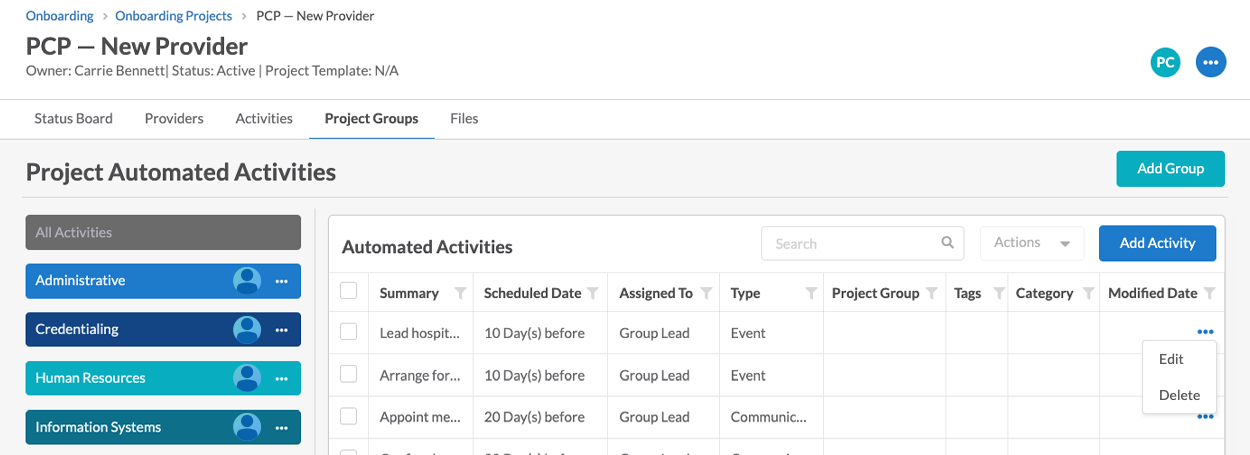Select the Lead hospit... row checkbox
The height and width of the screenshot is (455, 1250).
349,332
